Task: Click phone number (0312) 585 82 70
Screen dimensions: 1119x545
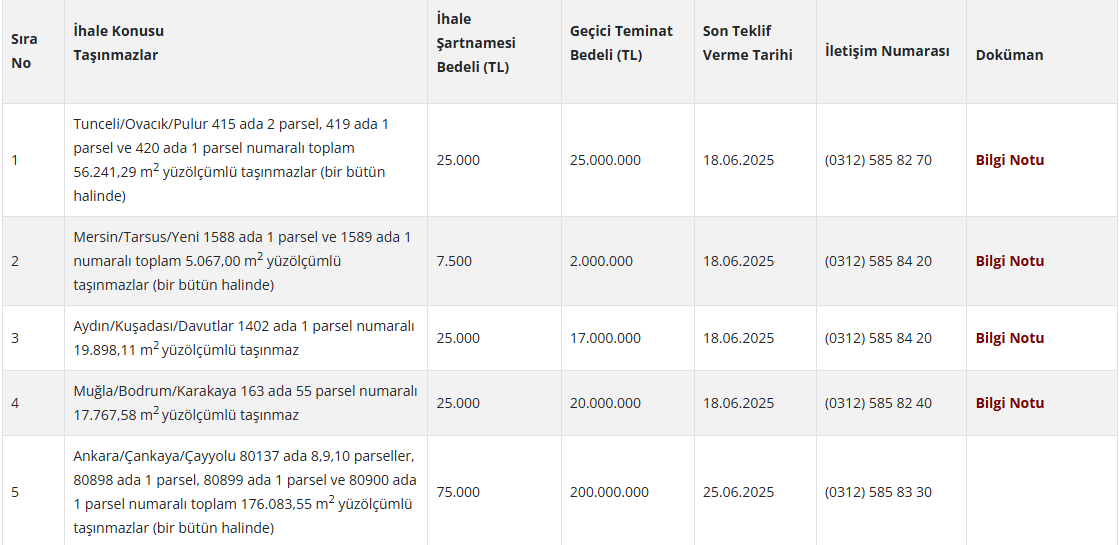Action: point(877,160)
